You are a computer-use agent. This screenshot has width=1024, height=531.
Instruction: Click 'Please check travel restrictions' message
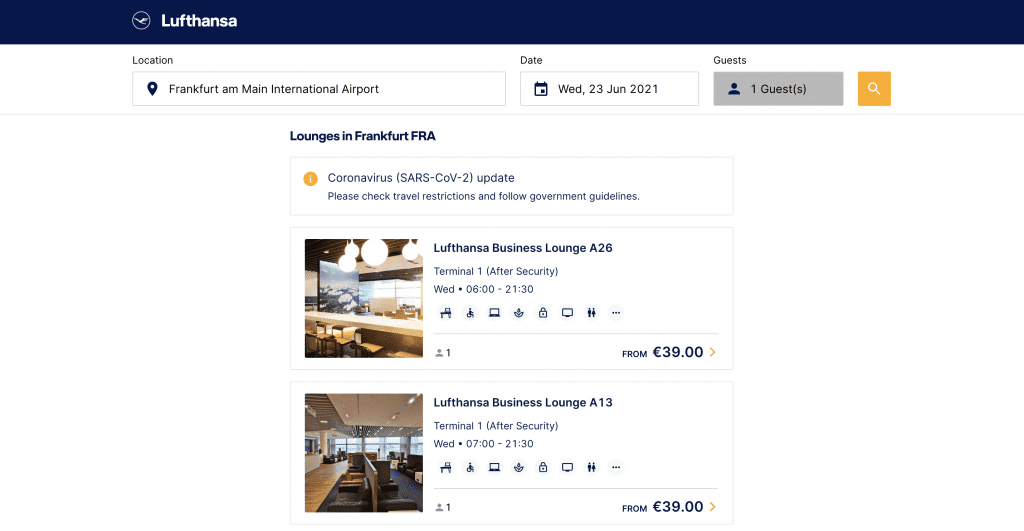tap(483, 197)
